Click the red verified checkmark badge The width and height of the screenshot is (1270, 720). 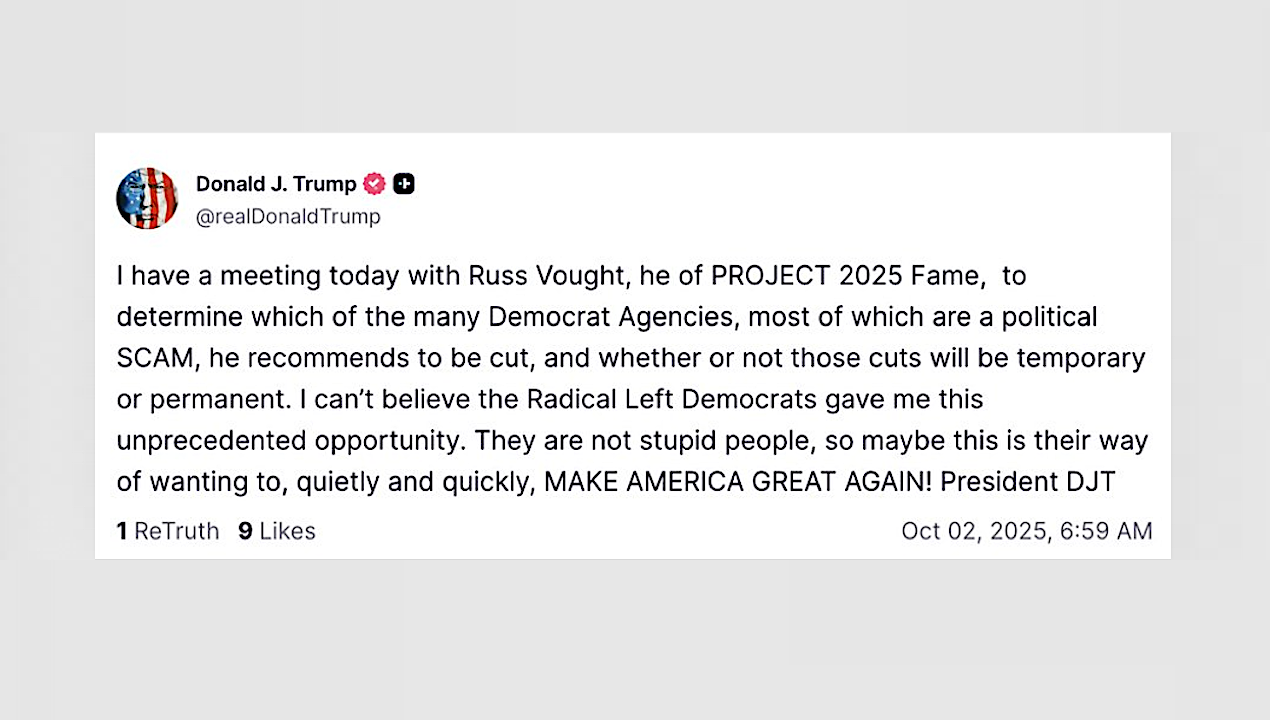[x=374, y=184]
